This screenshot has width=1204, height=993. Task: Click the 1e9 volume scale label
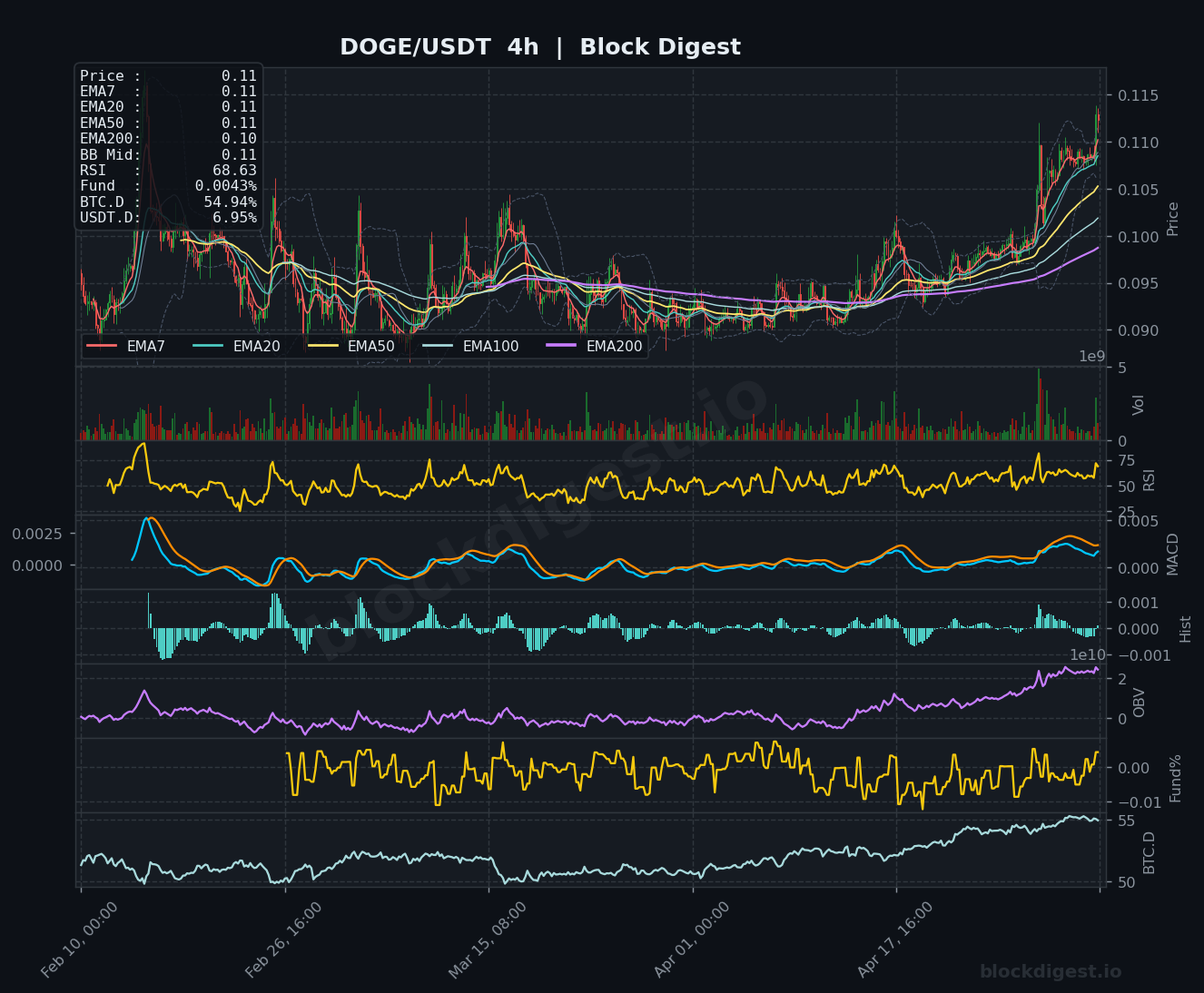click(x=1091, y=357)
